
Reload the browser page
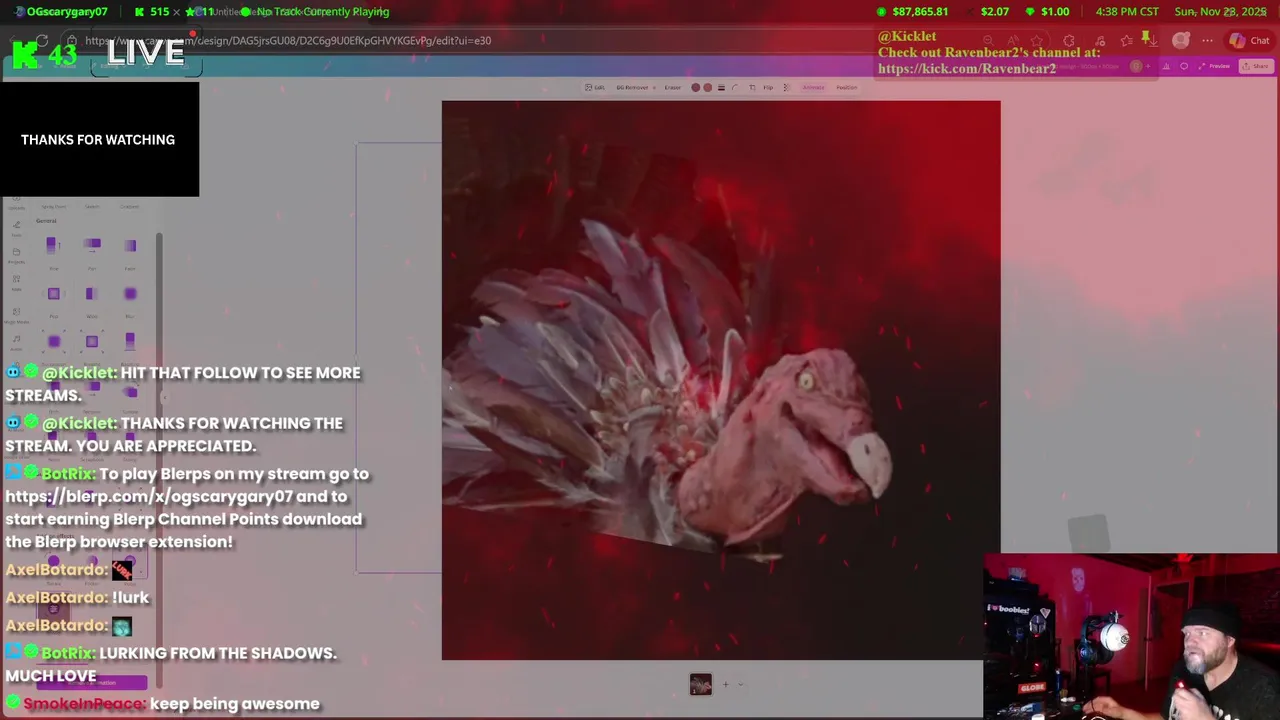pyautogui.click(x=42, y=41)
